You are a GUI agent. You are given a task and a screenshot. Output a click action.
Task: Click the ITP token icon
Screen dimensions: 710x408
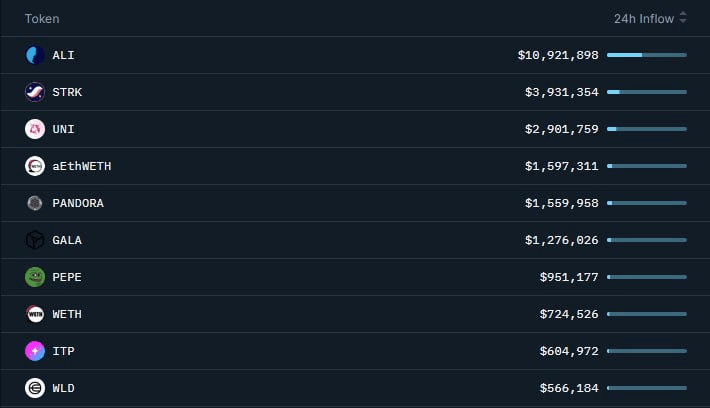tap(35, 351)
